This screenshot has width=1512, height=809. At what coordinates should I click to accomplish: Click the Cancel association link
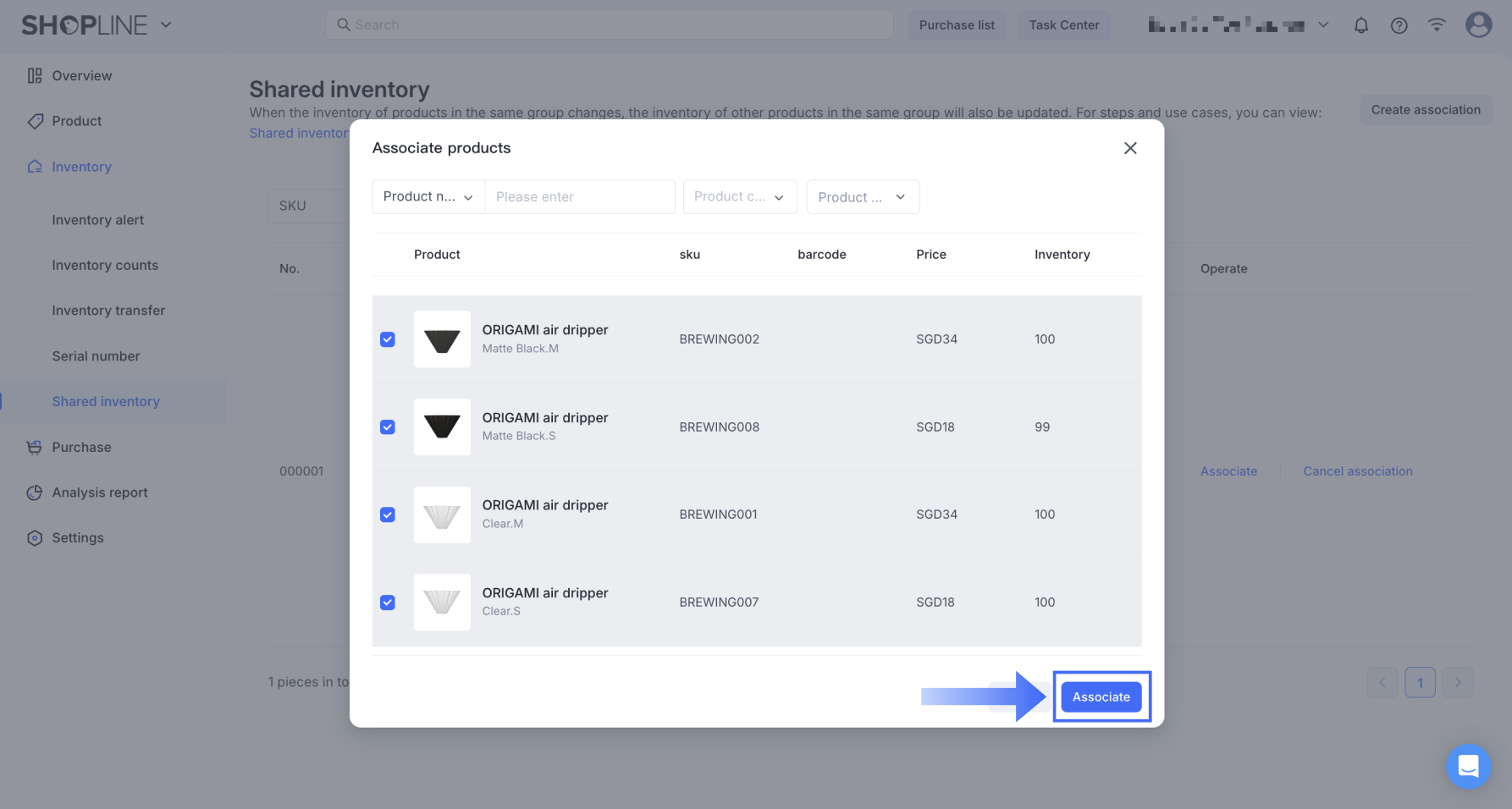coord(1357,471)
